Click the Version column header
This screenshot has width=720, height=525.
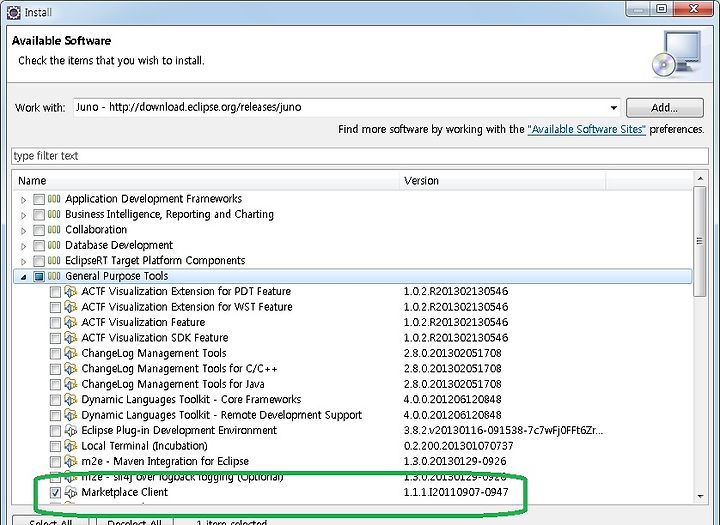point(503,181)
